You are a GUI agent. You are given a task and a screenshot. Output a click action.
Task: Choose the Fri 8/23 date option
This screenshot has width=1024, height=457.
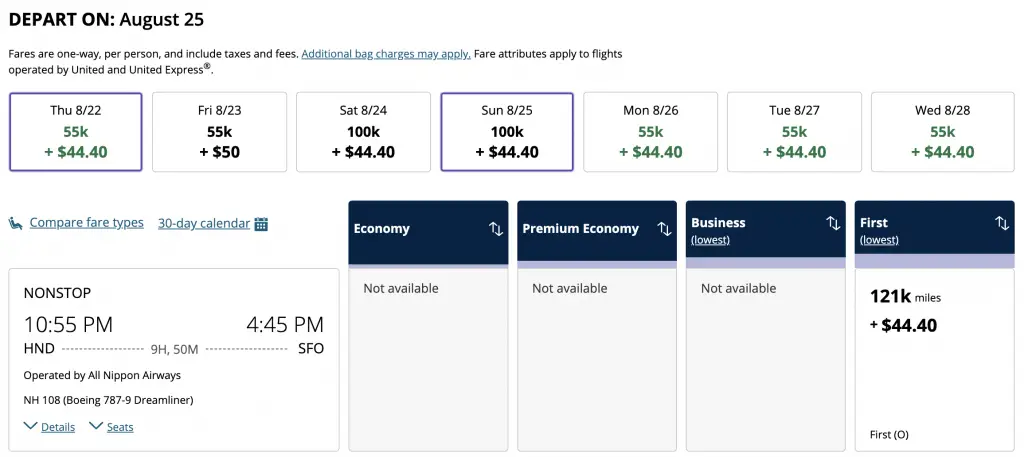coord(219,131)
